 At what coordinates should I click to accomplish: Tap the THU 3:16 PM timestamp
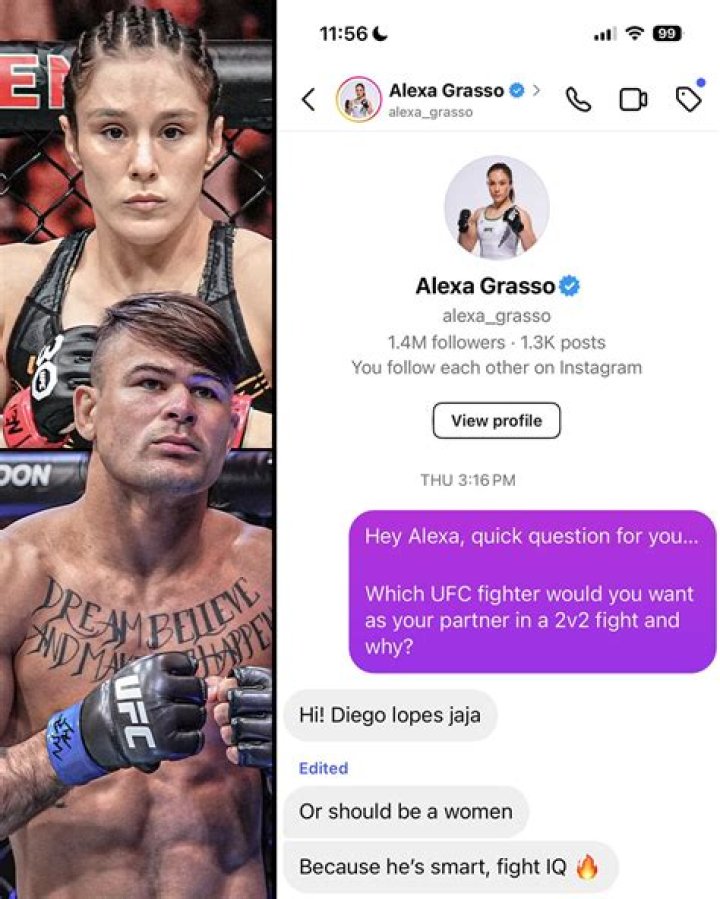pyautogui.click(x=468, y=480)
